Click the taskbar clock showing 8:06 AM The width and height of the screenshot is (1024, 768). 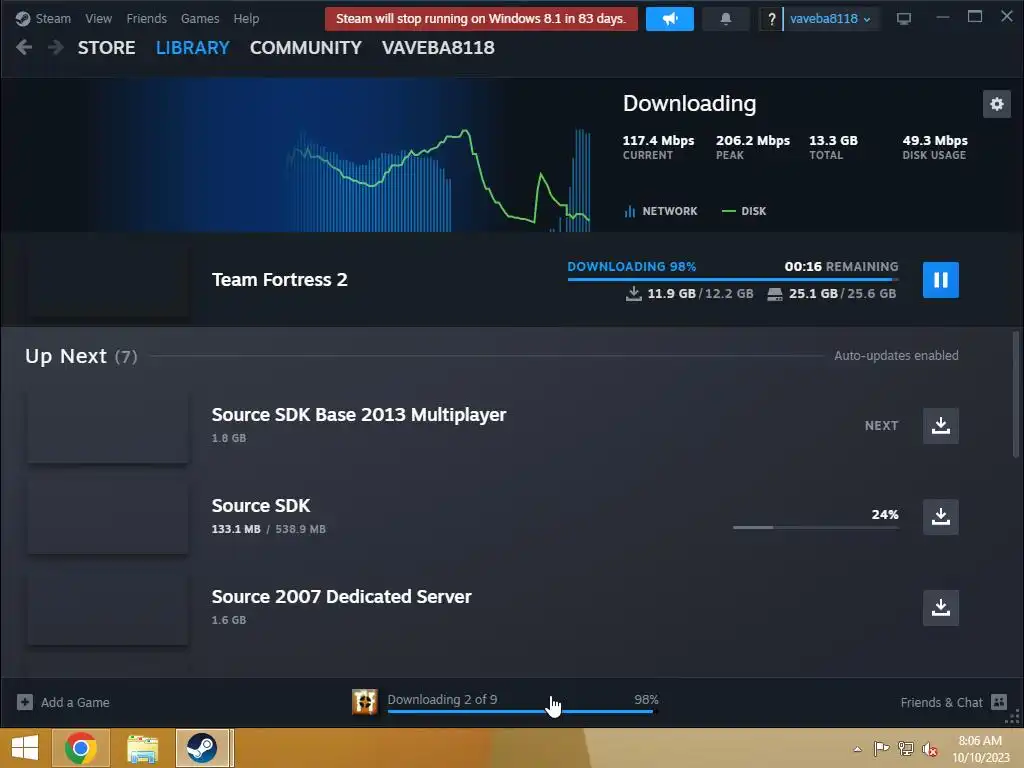coord(980,749)
